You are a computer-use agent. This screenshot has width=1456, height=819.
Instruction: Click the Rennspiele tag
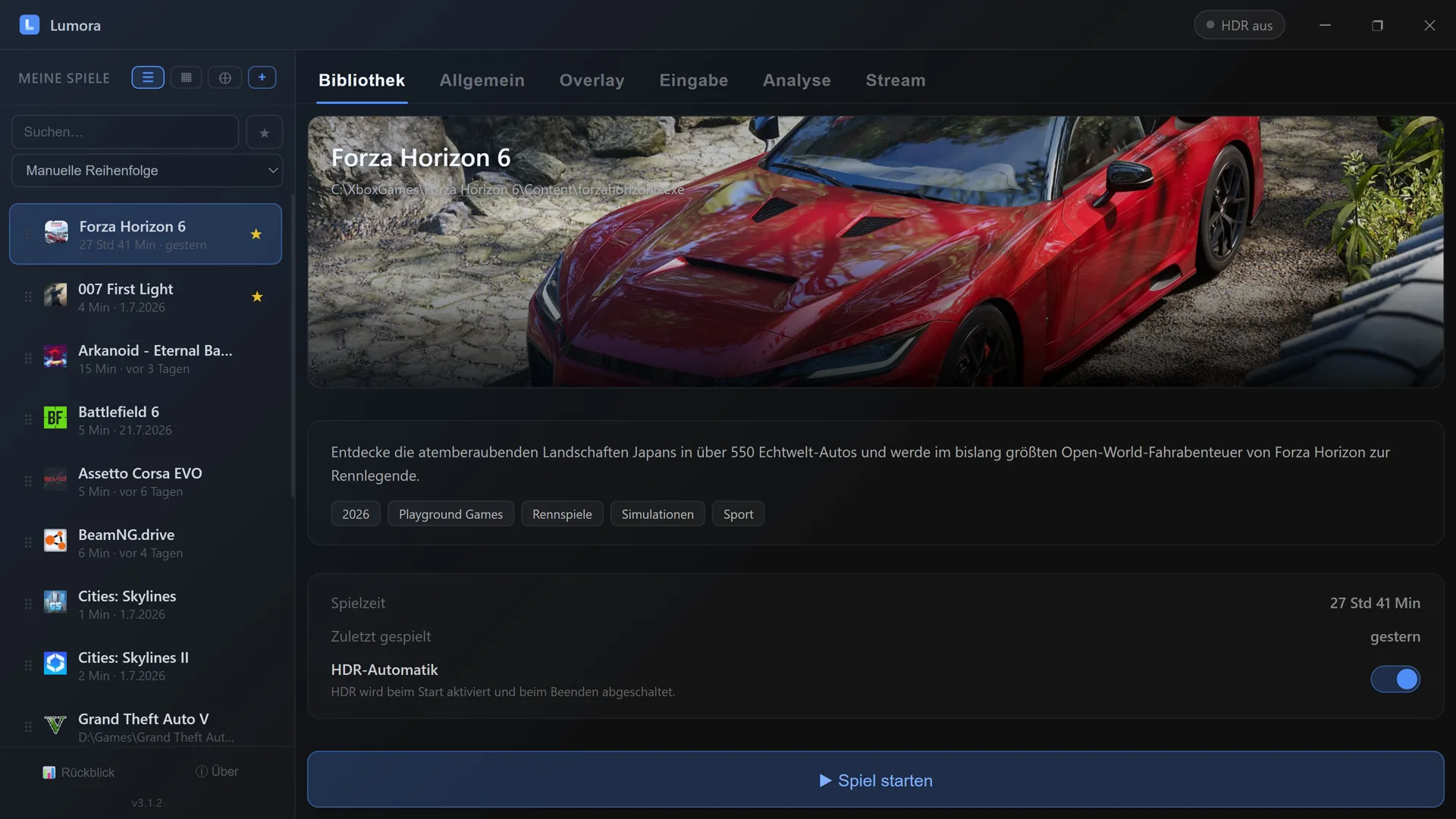tap(562, 514)
